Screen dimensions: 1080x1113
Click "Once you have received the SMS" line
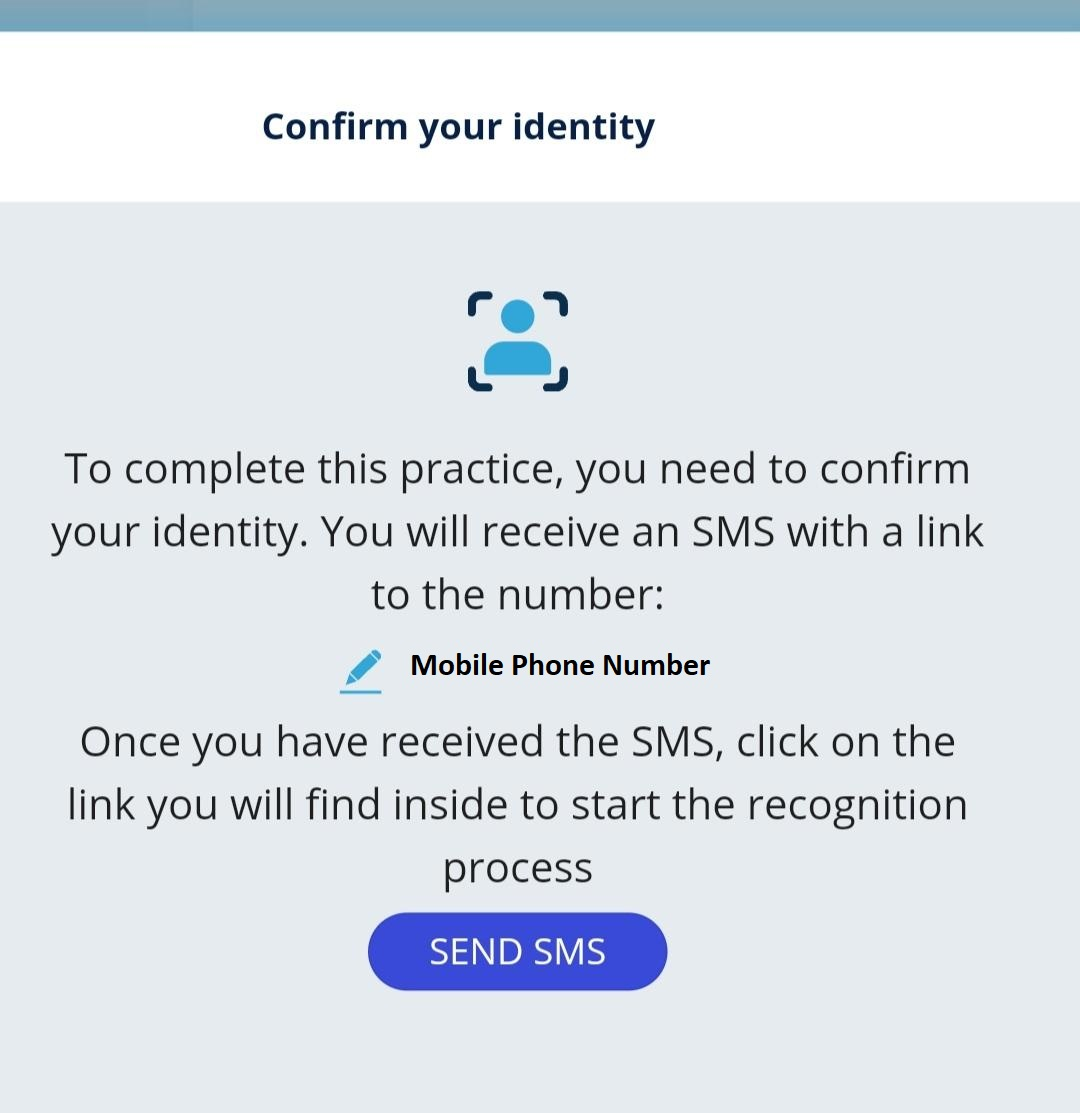tap(517, 742)
